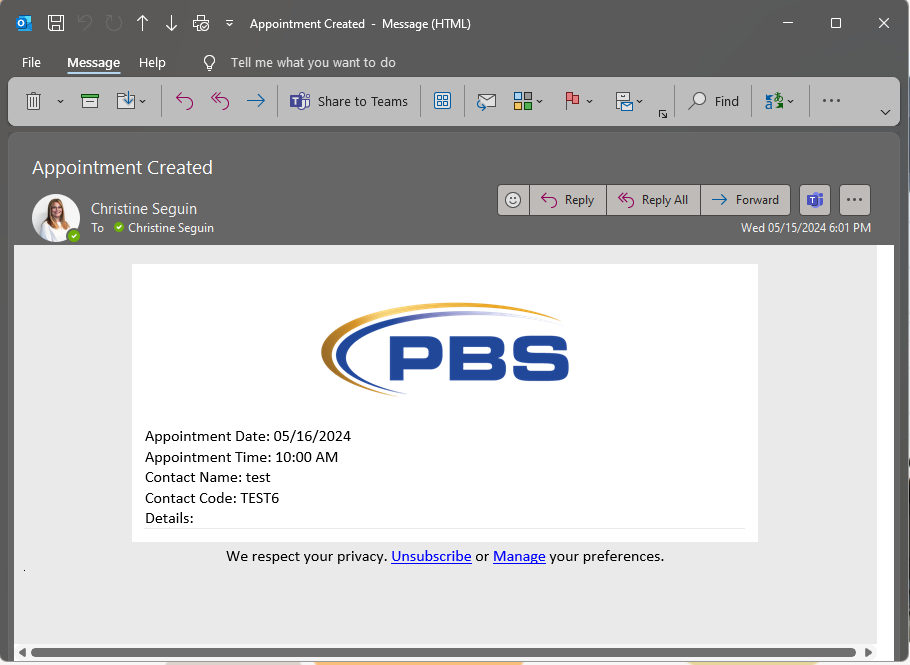Click the Manage preferences link
Viewport: 910px width, 665px height.
pyautogui.click(x=519, y=556)
